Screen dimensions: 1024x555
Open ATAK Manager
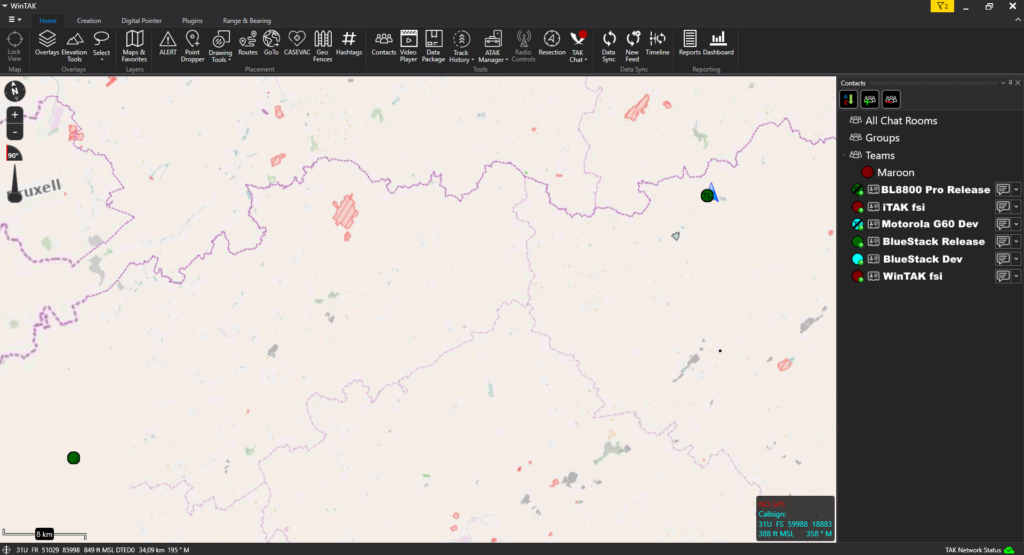pyautogui.click(x=492, y=46)
